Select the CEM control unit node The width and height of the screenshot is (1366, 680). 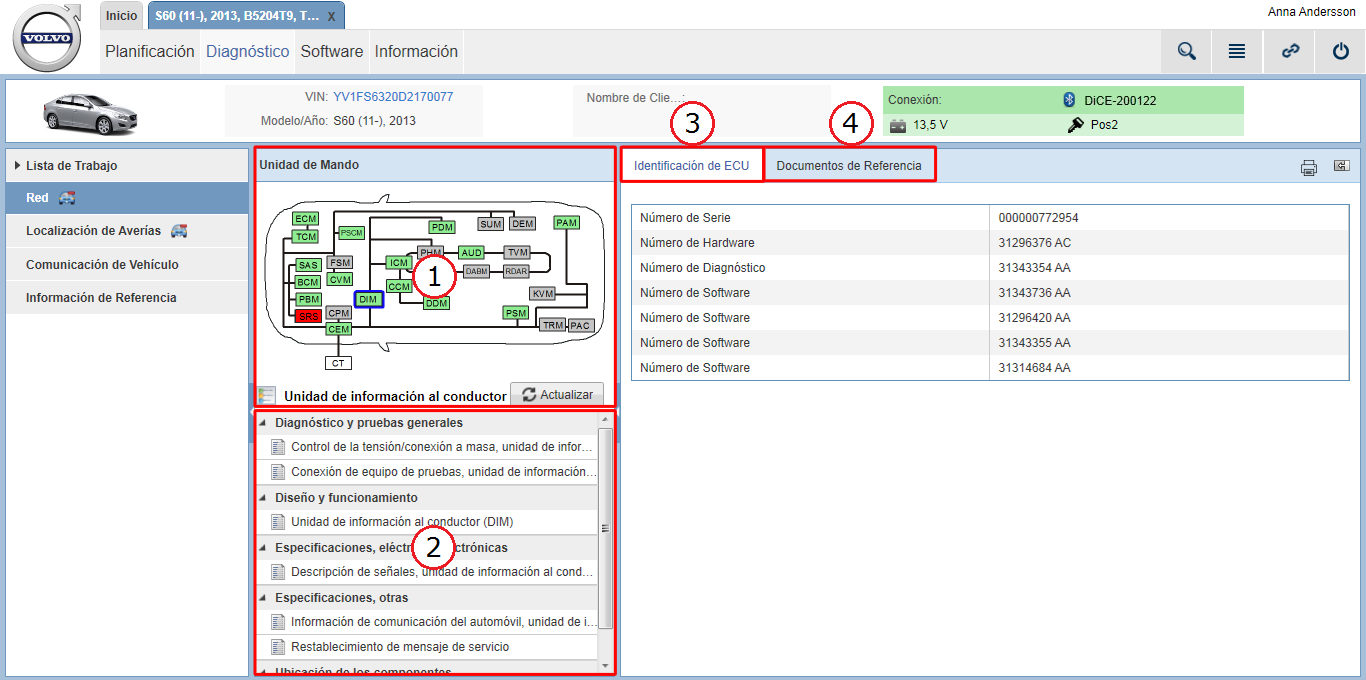pyautogui.click(x=339, y=328)
